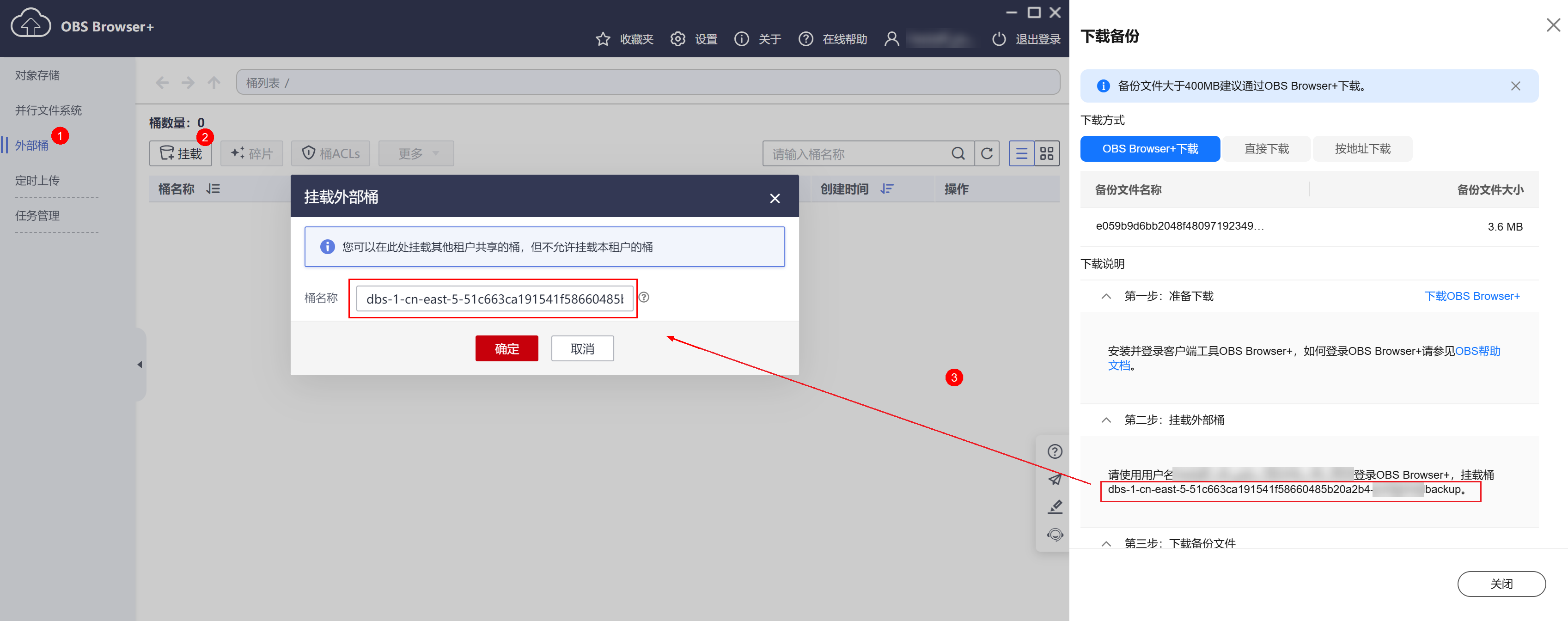Click the 桶名称 input field
The height and width of the screenshot is (621, 1568).
pyautogui.click(x=494, y=299)
